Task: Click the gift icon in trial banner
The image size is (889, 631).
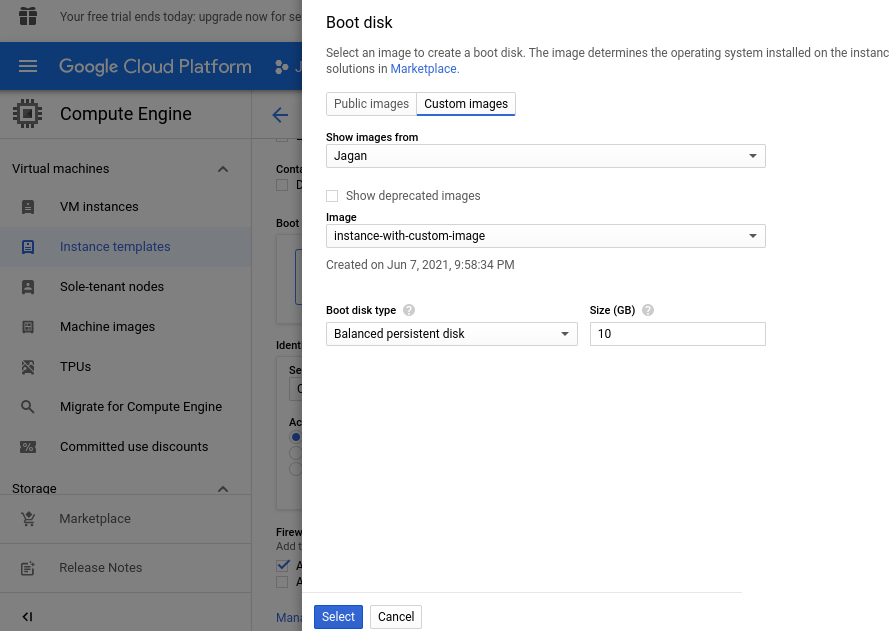Action: [x=28, y=16]
